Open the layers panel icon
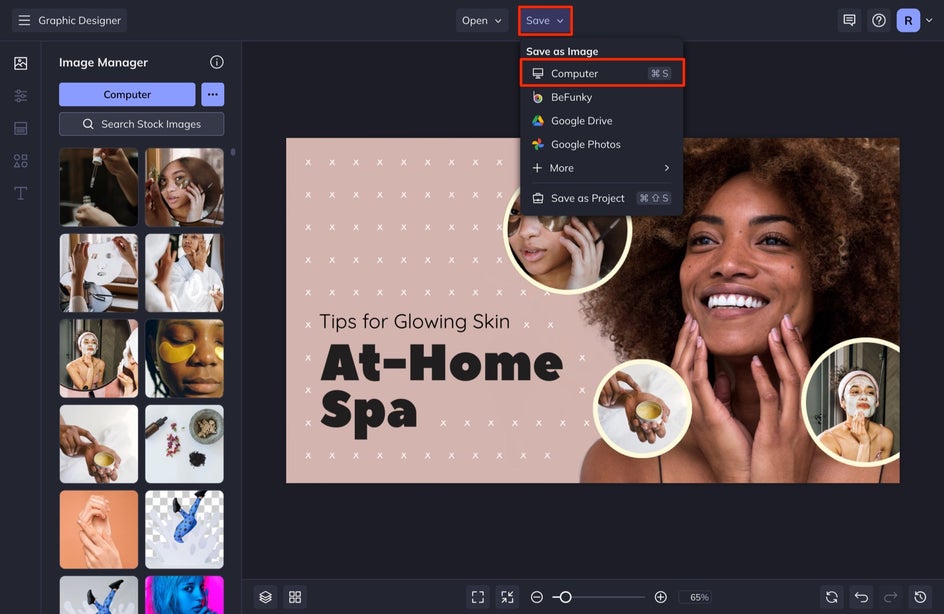The width and height of the screenshot is (944, 614). (266, 597)
